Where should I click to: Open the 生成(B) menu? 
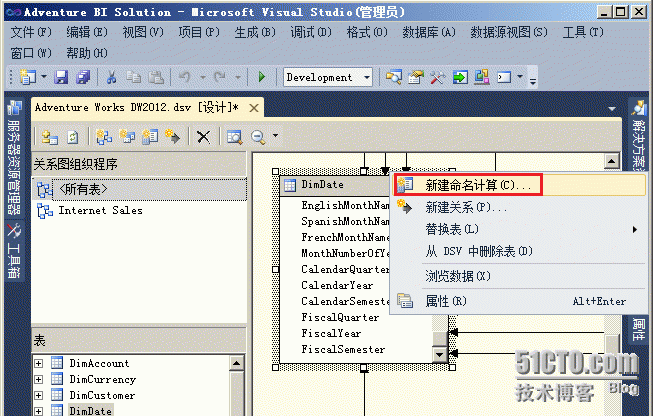[x=255, y=32]
